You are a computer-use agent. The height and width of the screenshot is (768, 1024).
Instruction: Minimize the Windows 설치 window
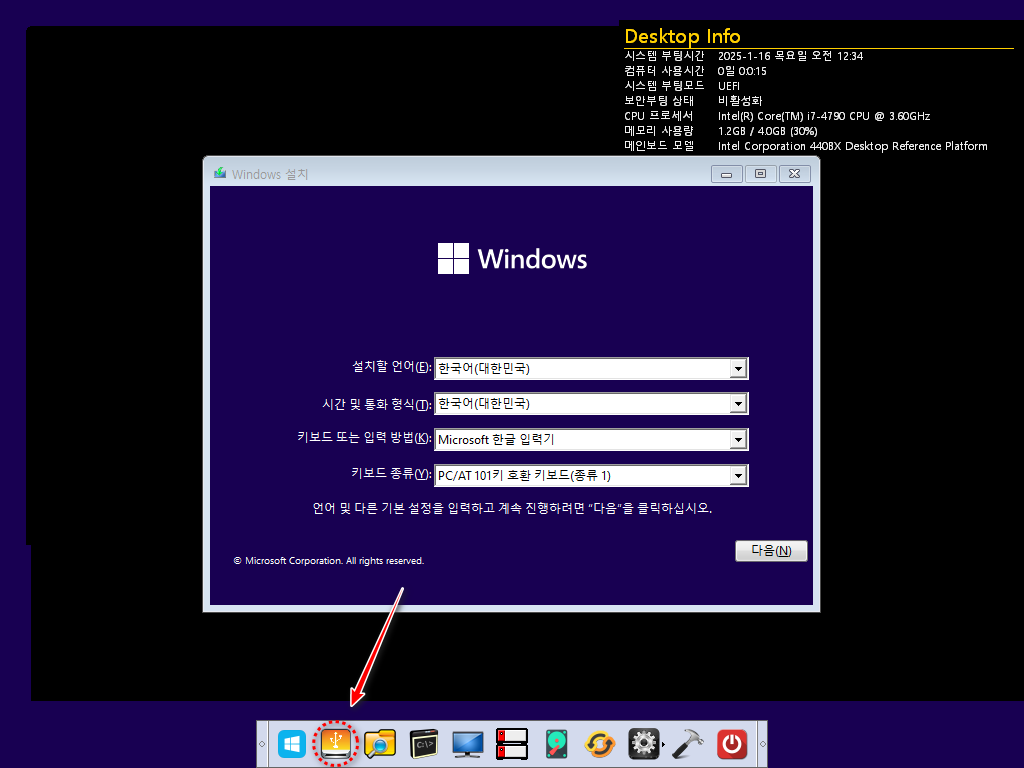(x=726, y=174)
